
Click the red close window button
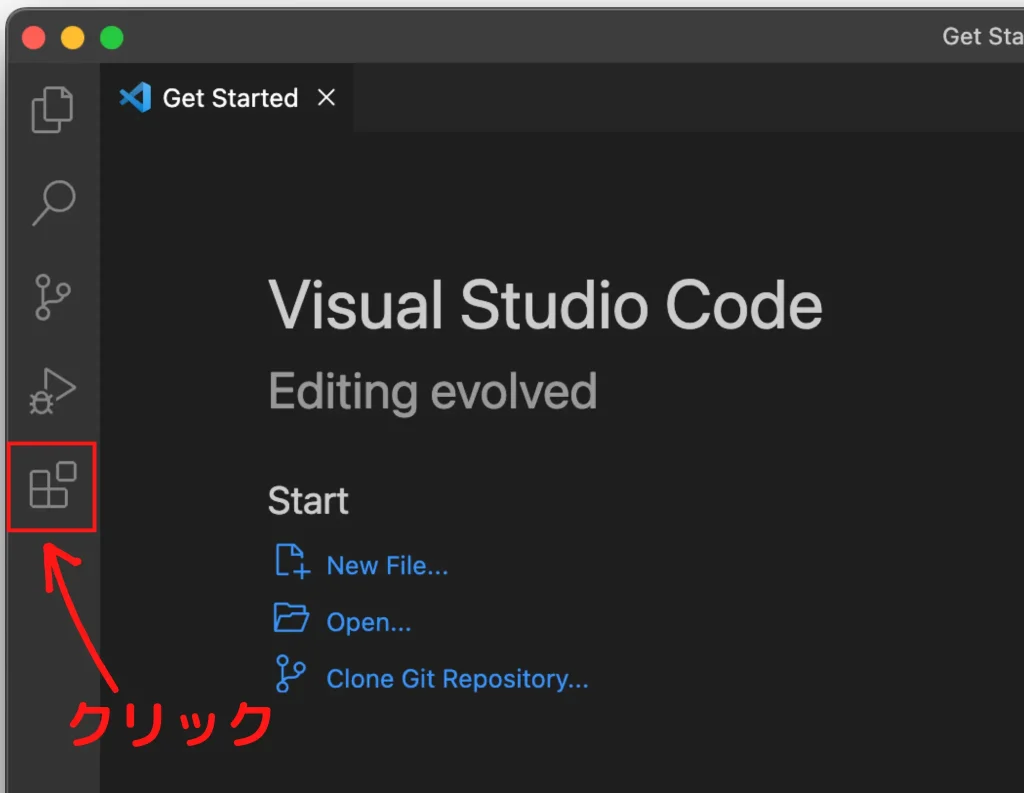33,37
